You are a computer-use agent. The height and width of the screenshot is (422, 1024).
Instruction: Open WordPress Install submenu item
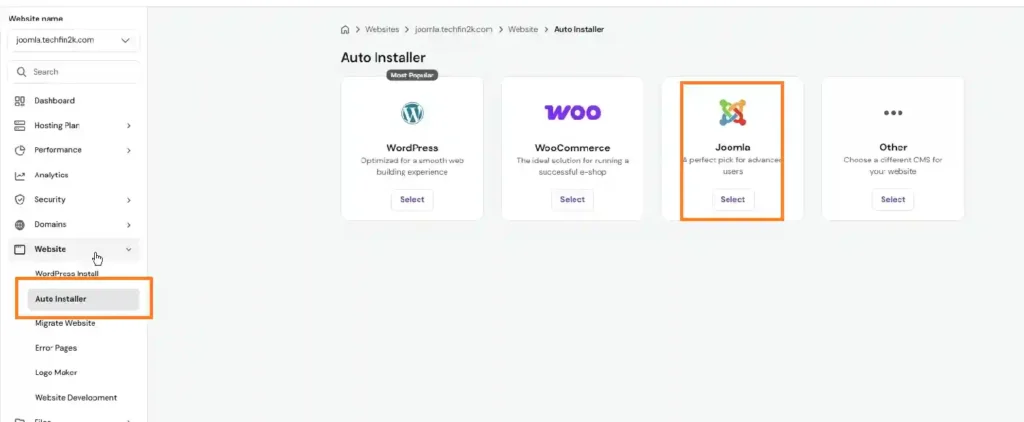(67, 274)
